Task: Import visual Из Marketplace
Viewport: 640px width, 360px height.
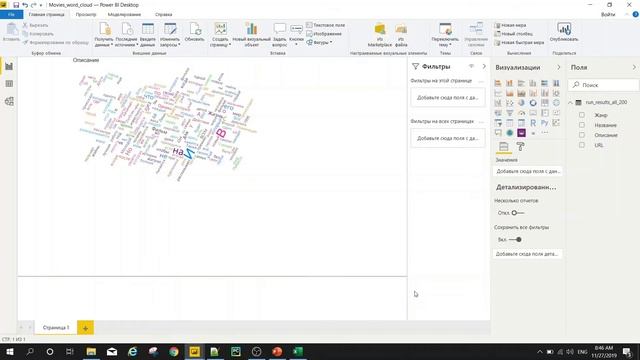Action: pos(380,34)
